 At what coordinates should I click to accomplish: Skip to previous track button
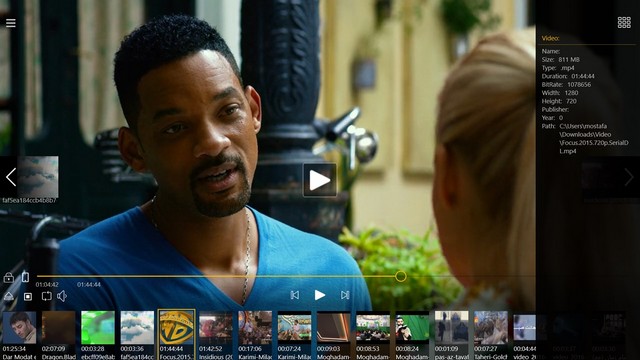coord(295,295)
